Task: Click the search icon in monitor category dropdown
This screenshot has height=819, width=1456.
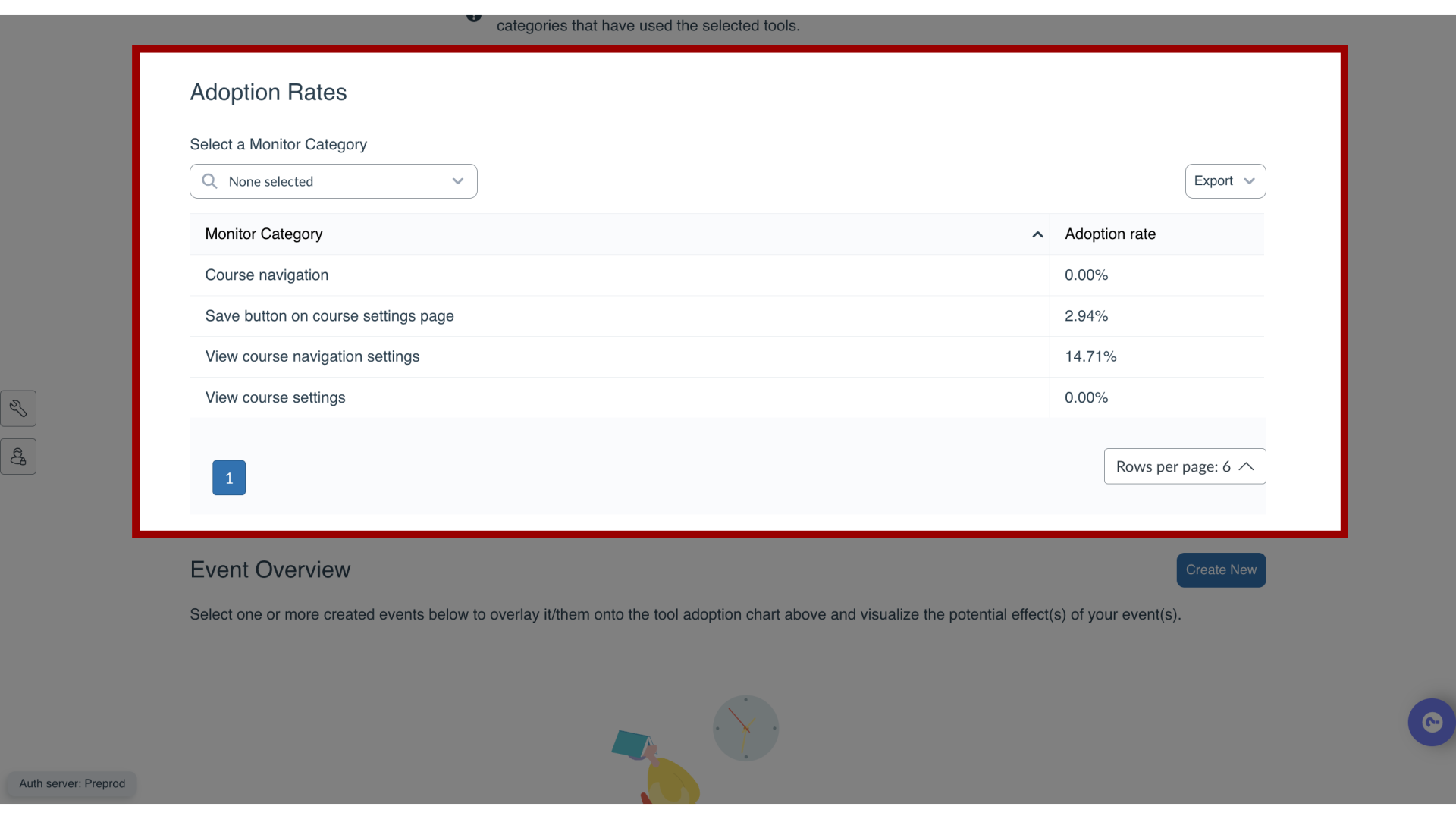Action: point(210,181)
